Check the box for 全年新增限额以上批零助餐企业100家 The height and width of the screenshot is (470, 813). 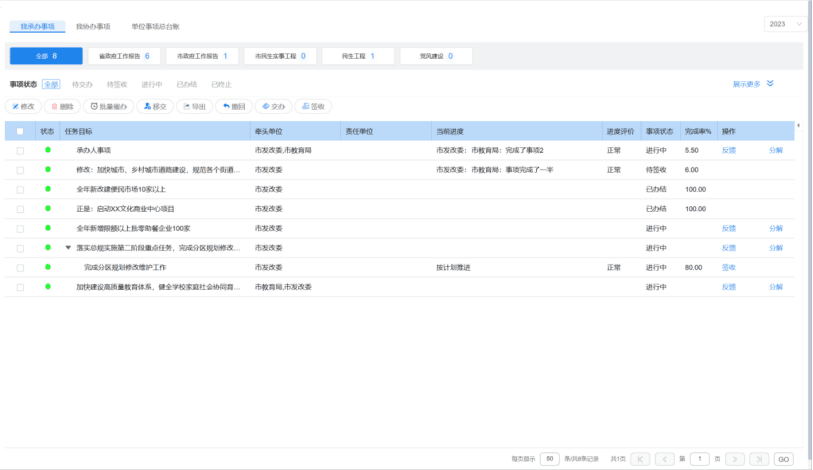click(20, 229)
